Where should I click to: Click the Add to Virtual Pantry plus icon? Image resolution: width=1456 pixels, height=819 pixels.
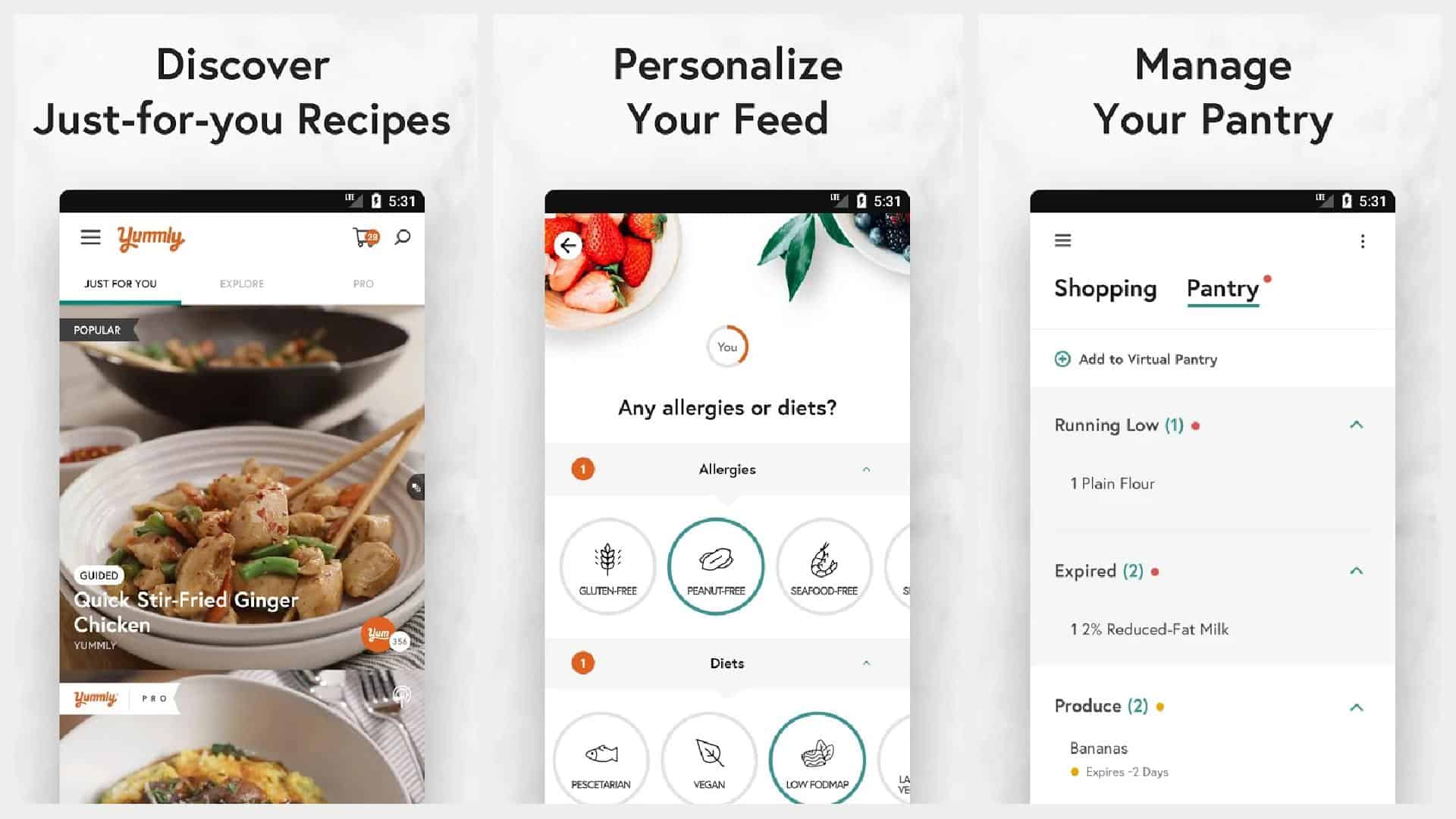point(1062,358)
